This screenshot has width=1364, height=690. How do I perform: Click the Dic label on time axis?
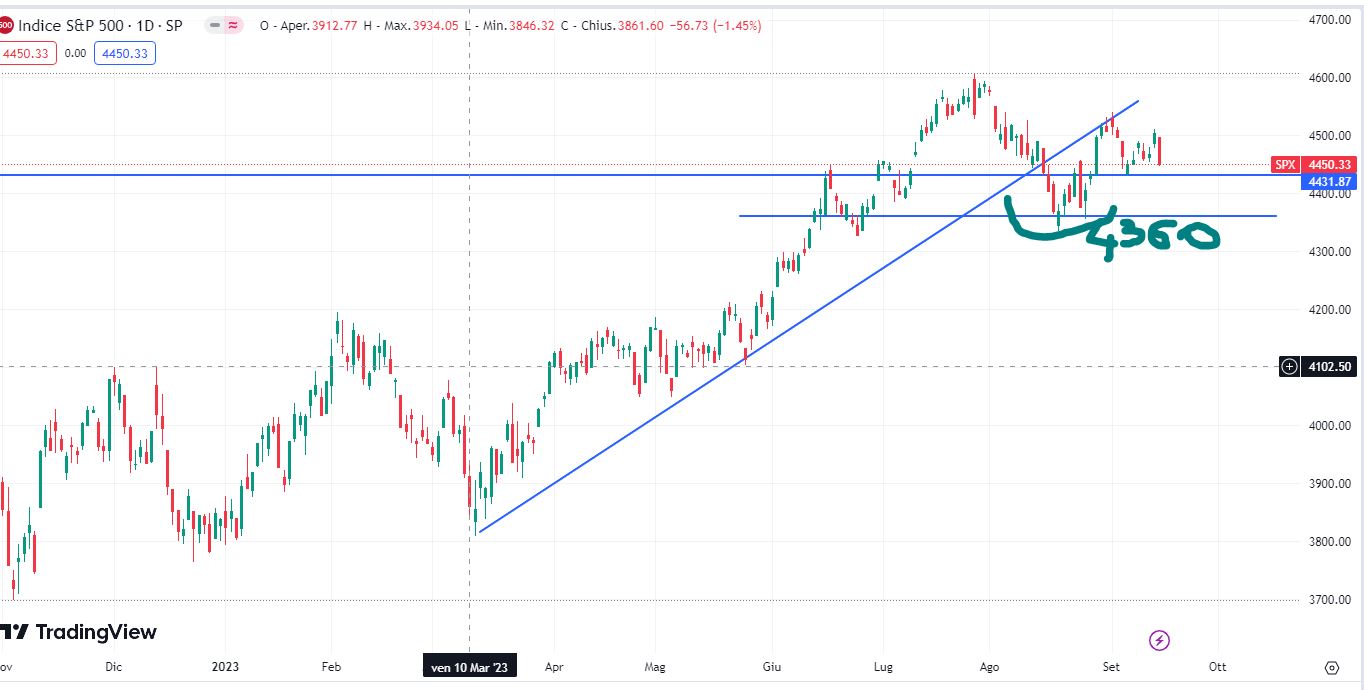click(x=113, y=667)
